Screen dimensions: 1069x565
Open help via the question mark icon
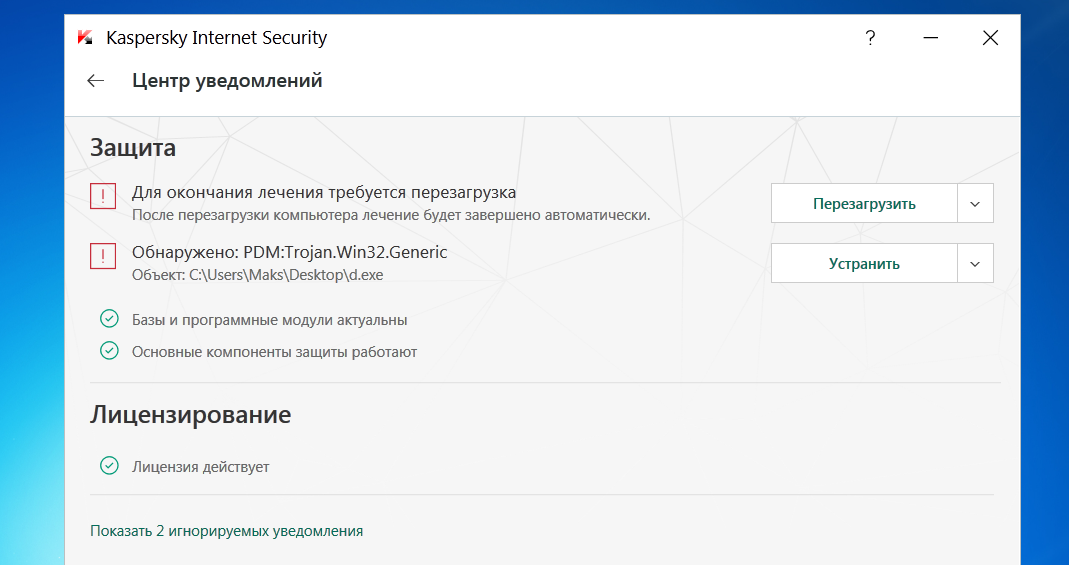[x=870, y=38]
